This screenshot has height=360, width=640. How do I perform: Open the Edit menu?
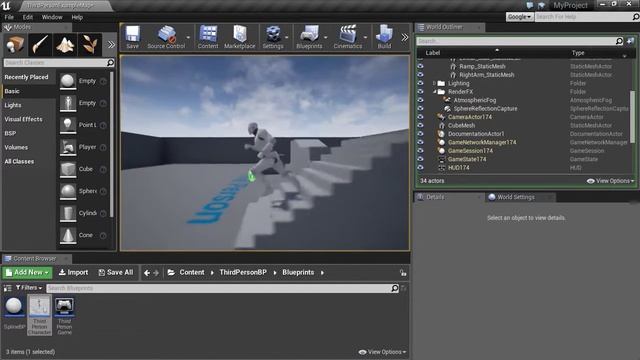coord(28,17)
